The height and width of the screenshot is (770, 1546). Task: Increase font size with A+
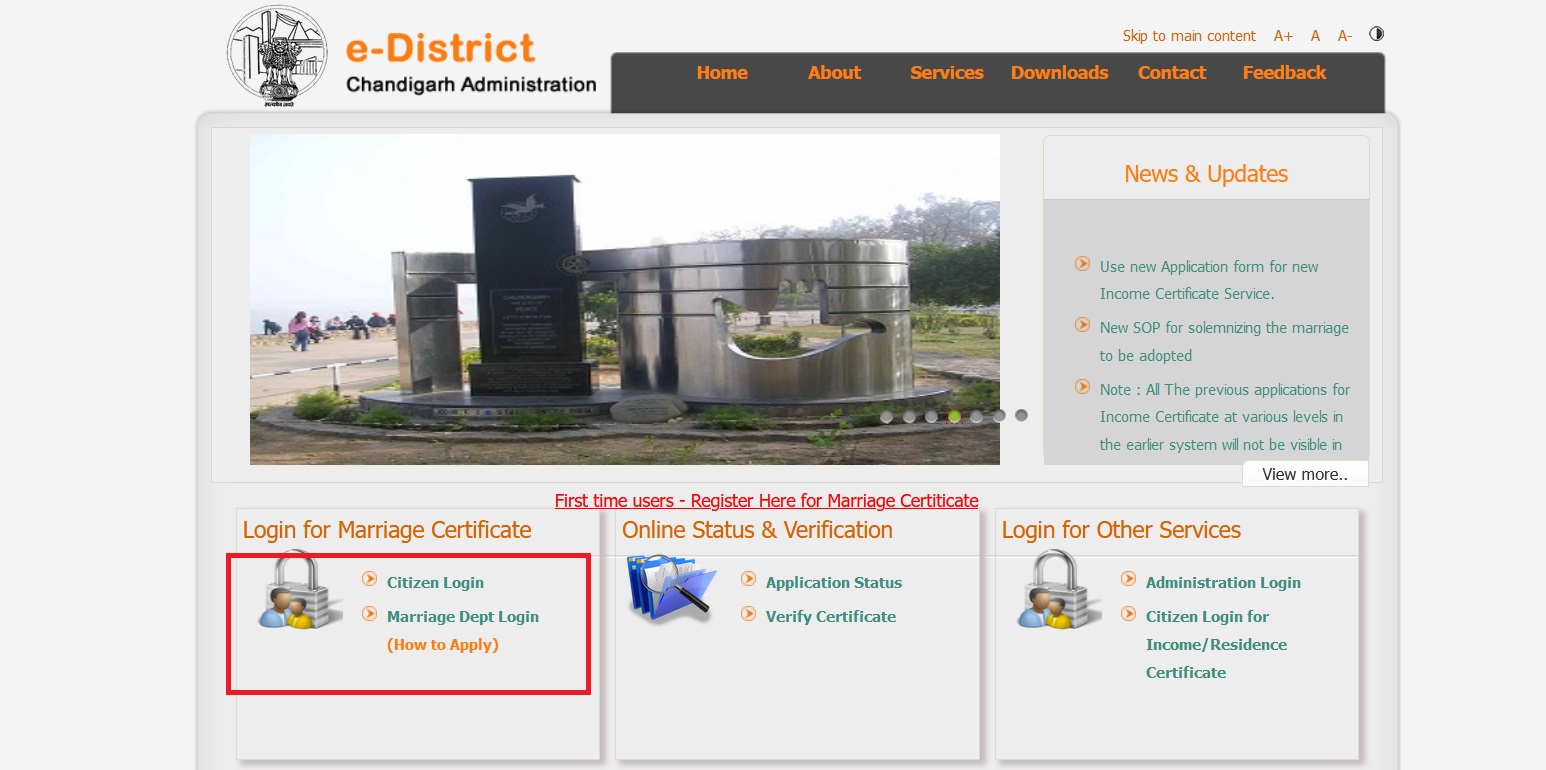pos(1283,36)
